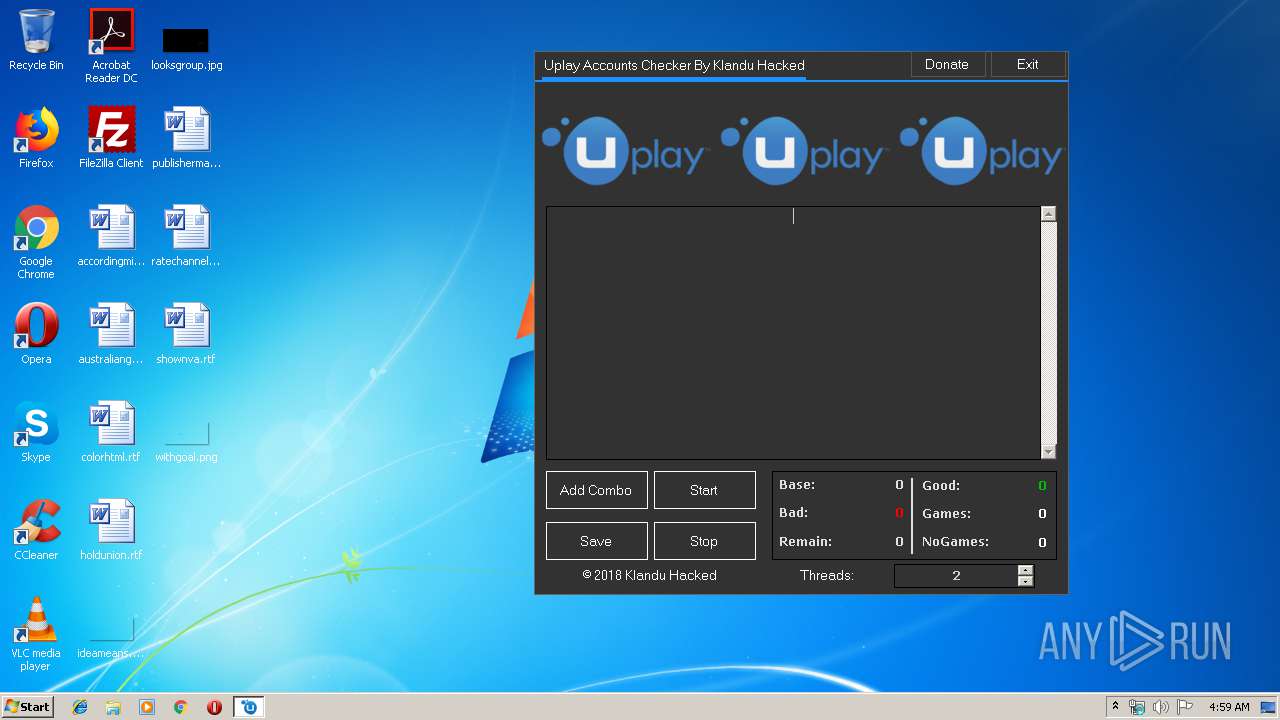Click the Uplay Accounts Checker title
The width and height of the screenshot is (1280, 720).
coord(674,65)
